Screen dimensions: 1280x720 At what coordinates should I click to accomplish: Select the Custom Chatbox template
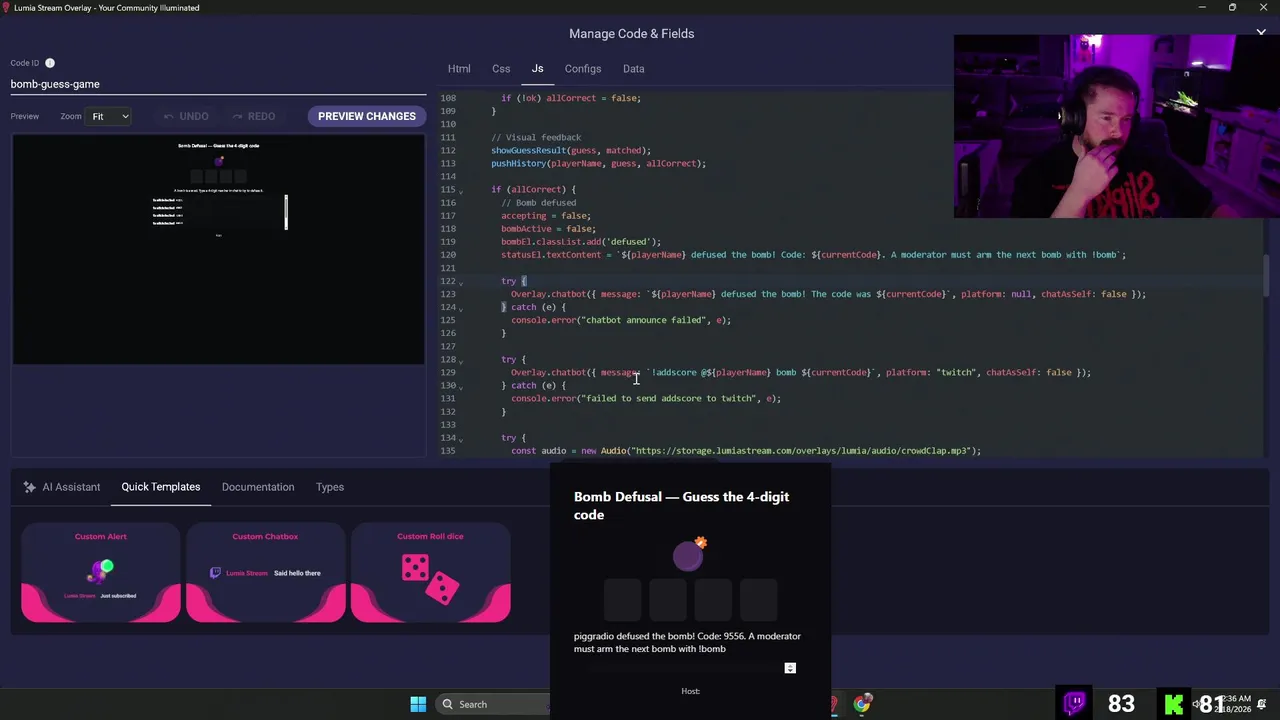(x=266, y=573)
